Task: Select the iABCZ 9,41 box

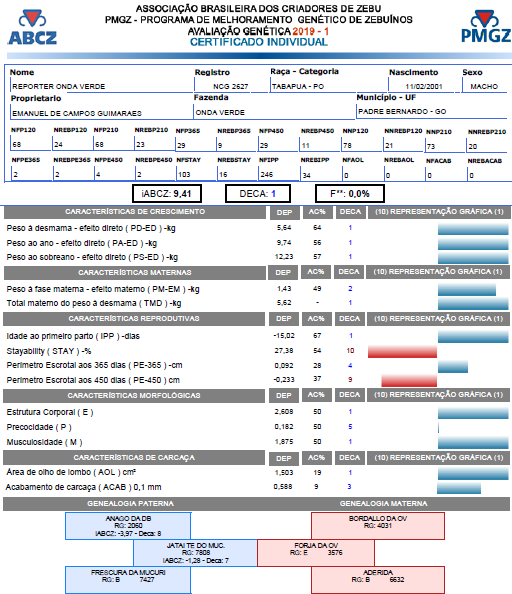Action: point(167,194)
